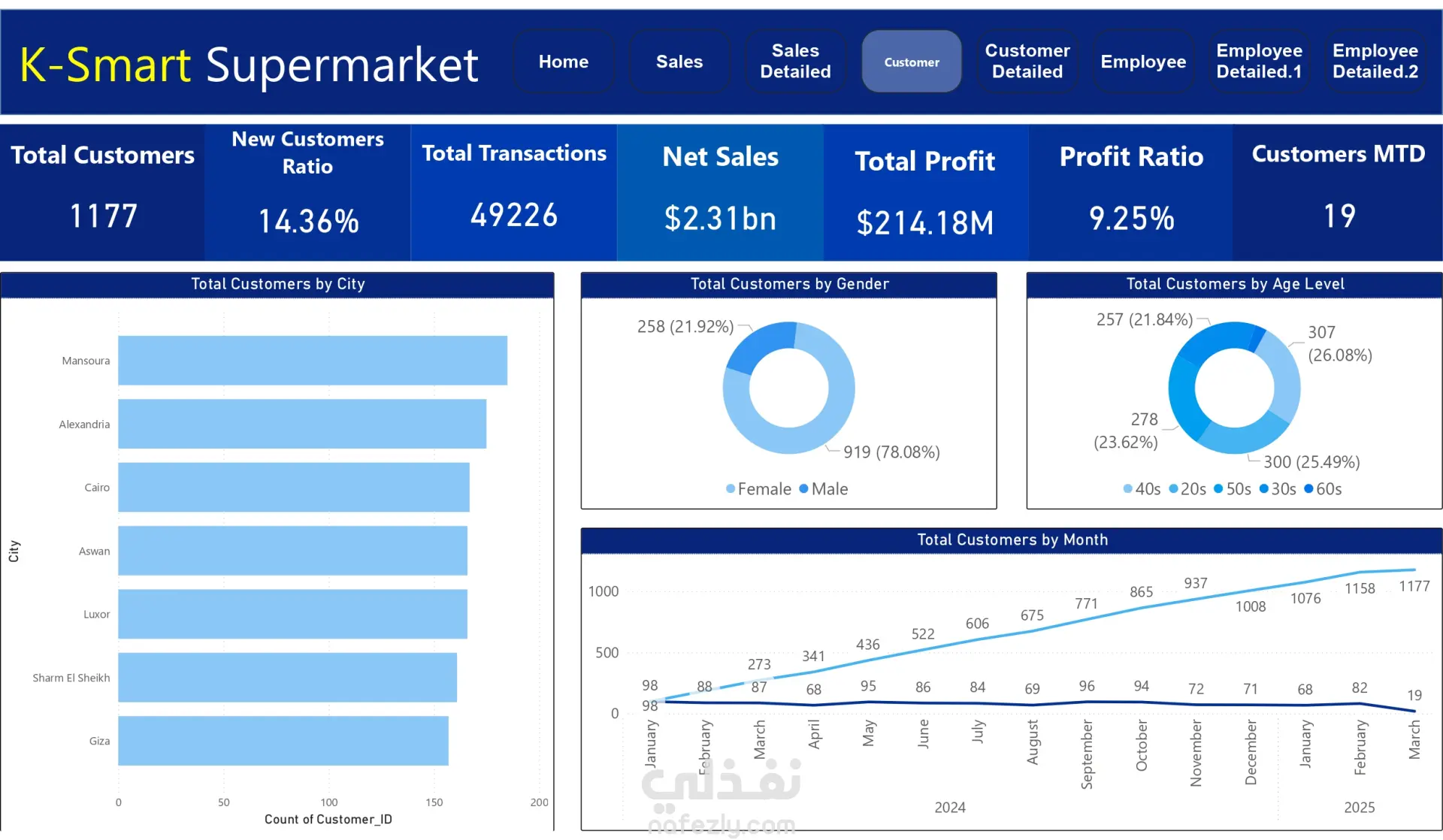1443x840 pixels.
Task: Click the 1177 data point on the line chart
Action: (x=1414, y=570)
